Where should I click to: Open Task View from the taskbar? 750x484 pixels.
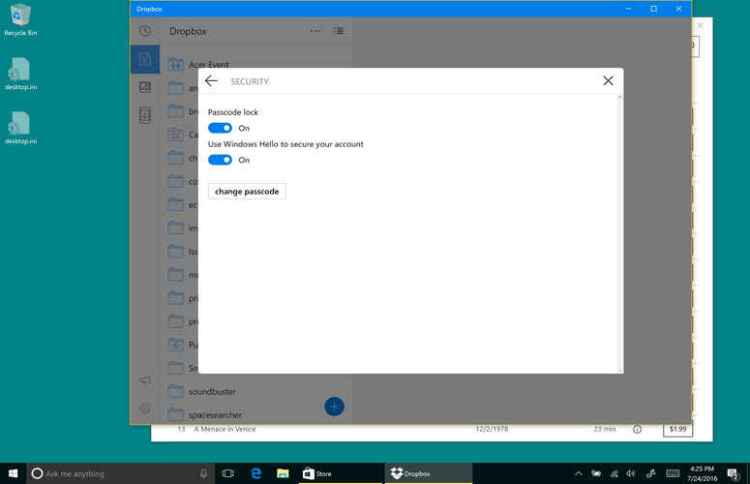[228, 473]
